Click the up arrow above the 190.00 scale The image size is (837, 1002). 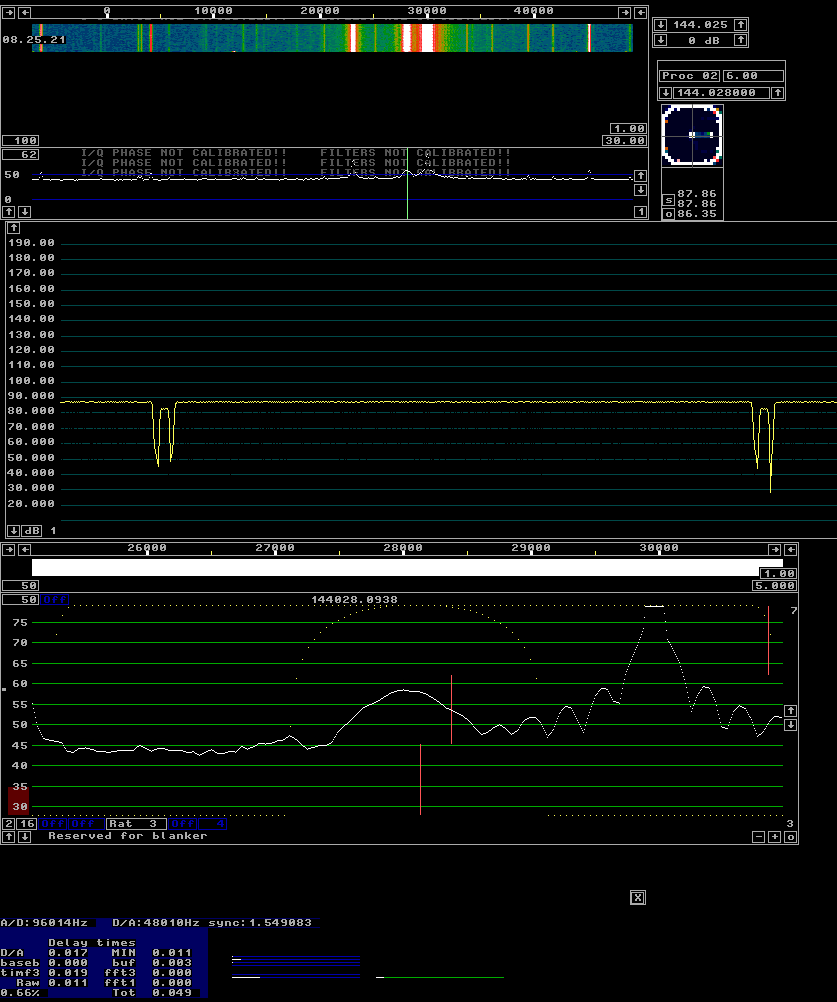tap(14, 228)
